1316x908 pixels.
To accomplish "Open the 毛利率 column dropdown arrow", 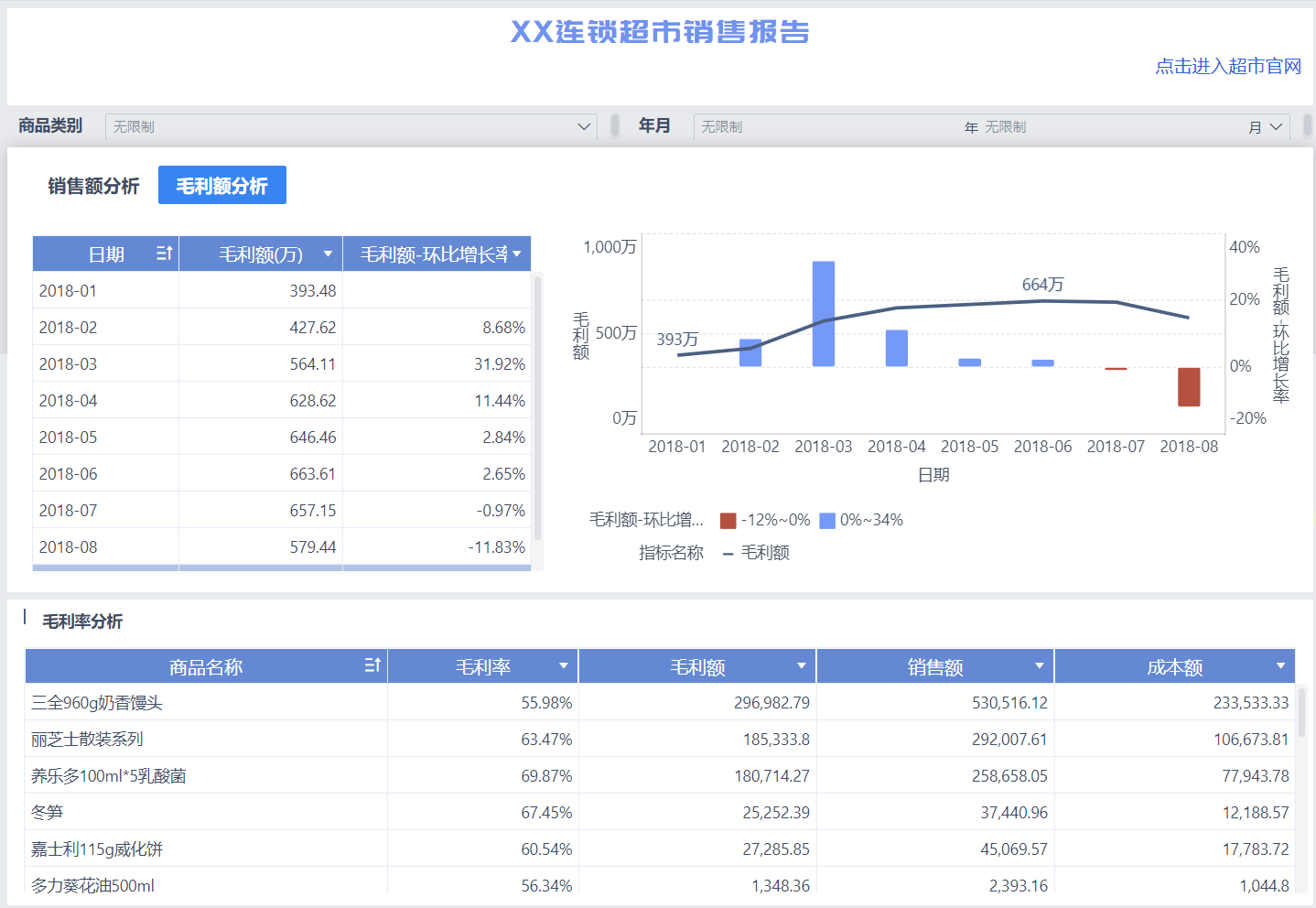I will [x=564, y=665].
